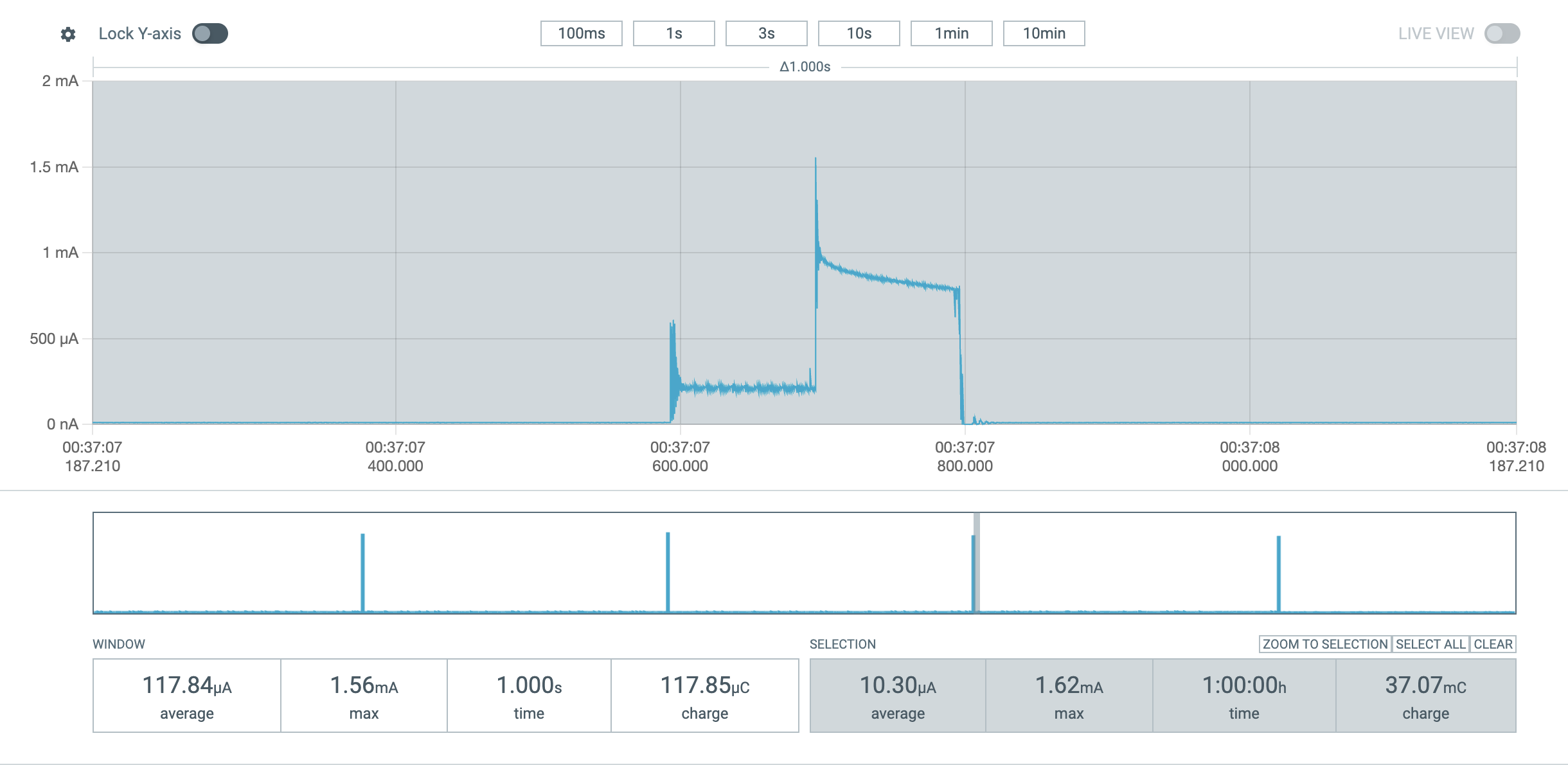Image resolution: width=1568 pixels, height=765 pixels.
Task: Click the 00:37:07 600.000 time axis label
Action: tap(680, 456)
